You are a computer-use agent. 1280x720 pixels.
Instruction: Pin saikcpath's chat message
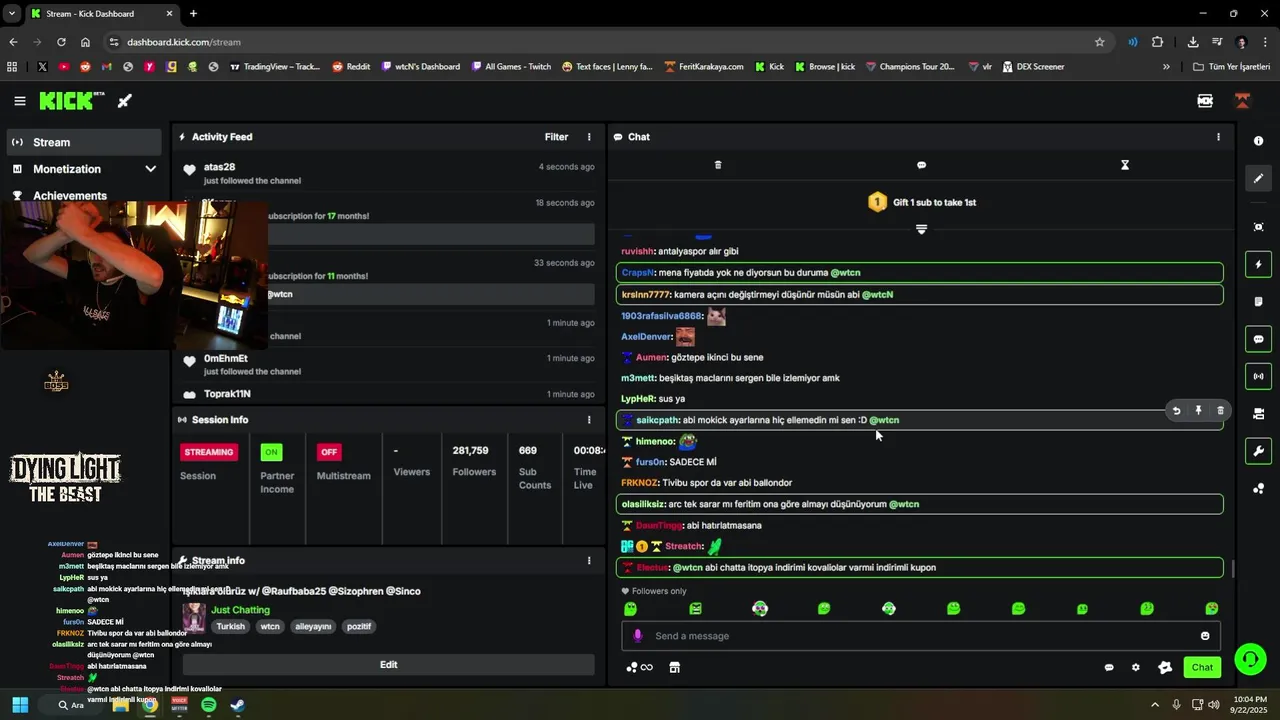pyautogui.click(x=1198, y=411)
